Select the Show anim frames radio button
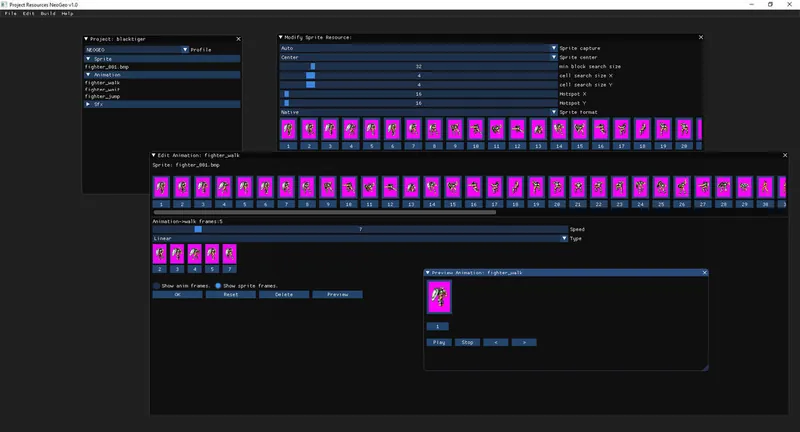This screenshot has width=800, height=432. coord(157,286)
